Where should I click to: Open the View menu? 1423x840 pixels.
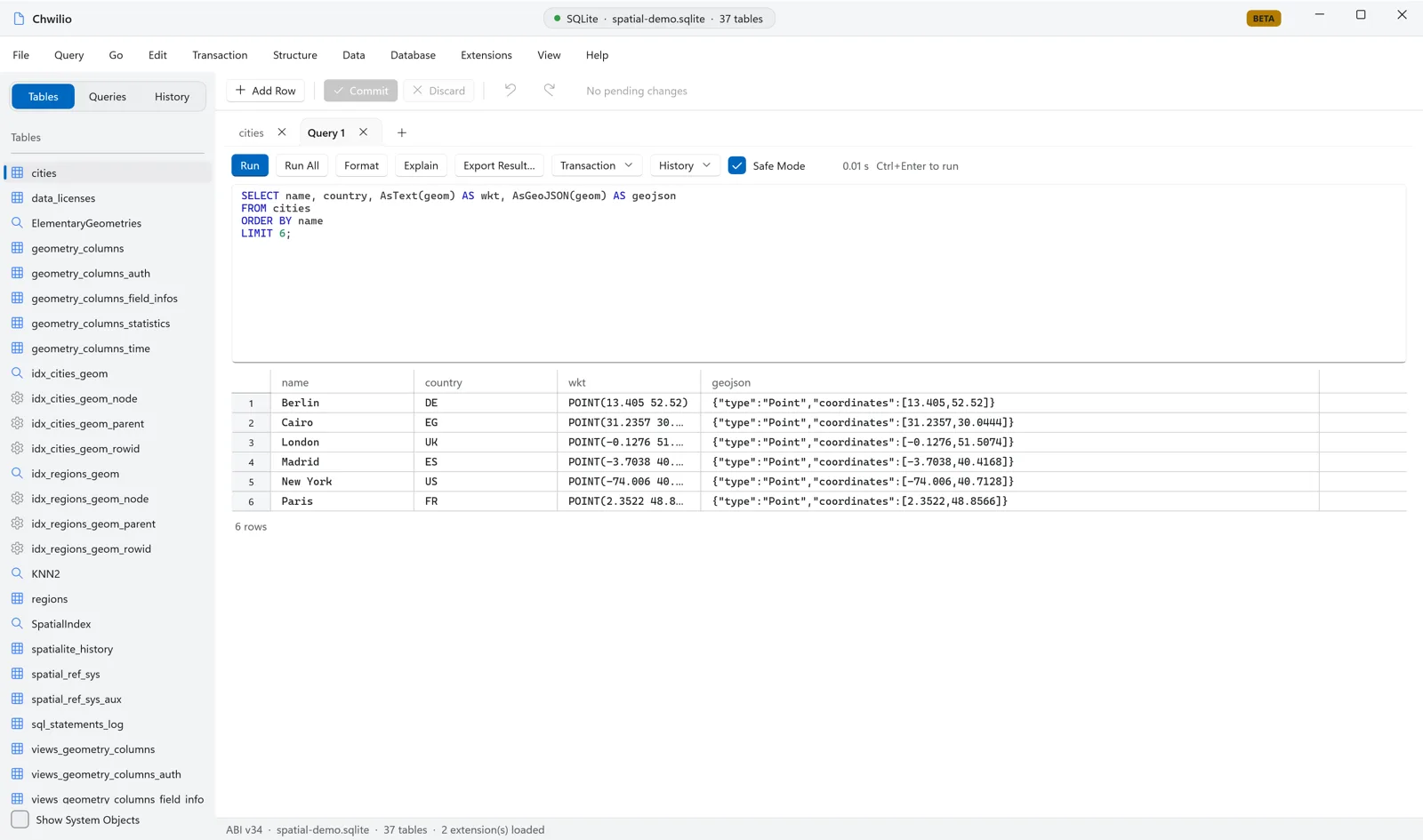coord(549,55)
